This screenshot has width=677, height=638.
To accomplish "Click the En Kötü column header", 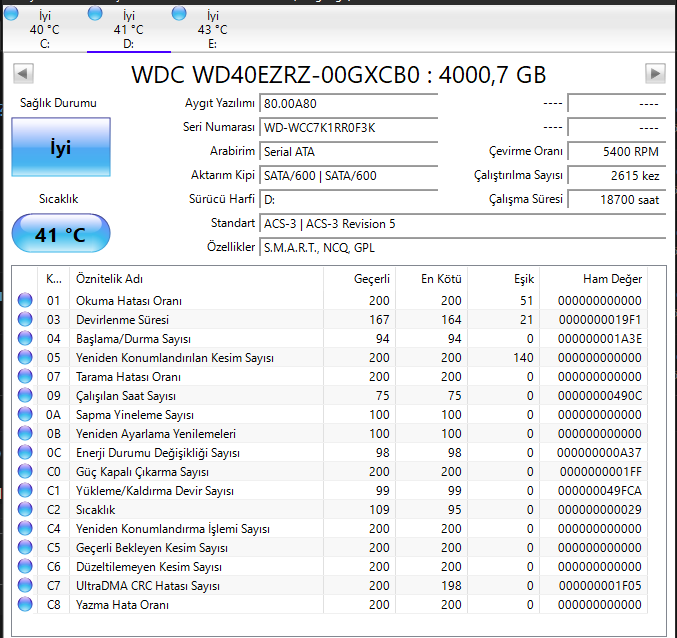I will 431,279.
